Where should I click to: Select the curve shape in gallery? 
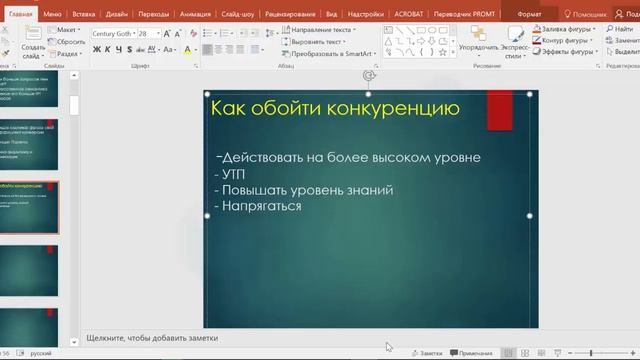coord(410,52)
